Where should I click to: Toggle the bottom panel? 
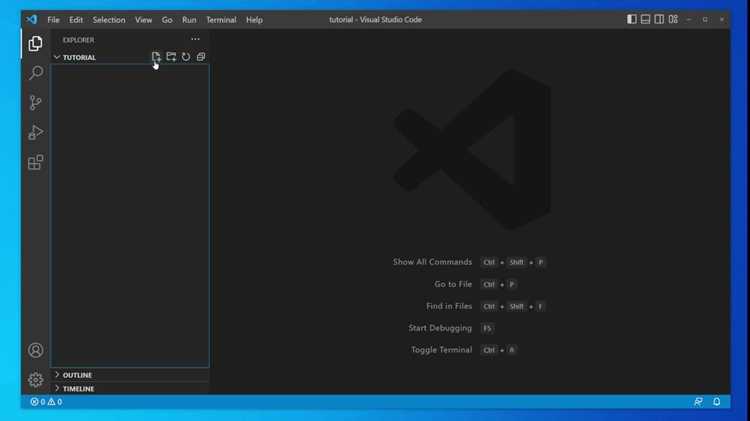pos(645,20)
